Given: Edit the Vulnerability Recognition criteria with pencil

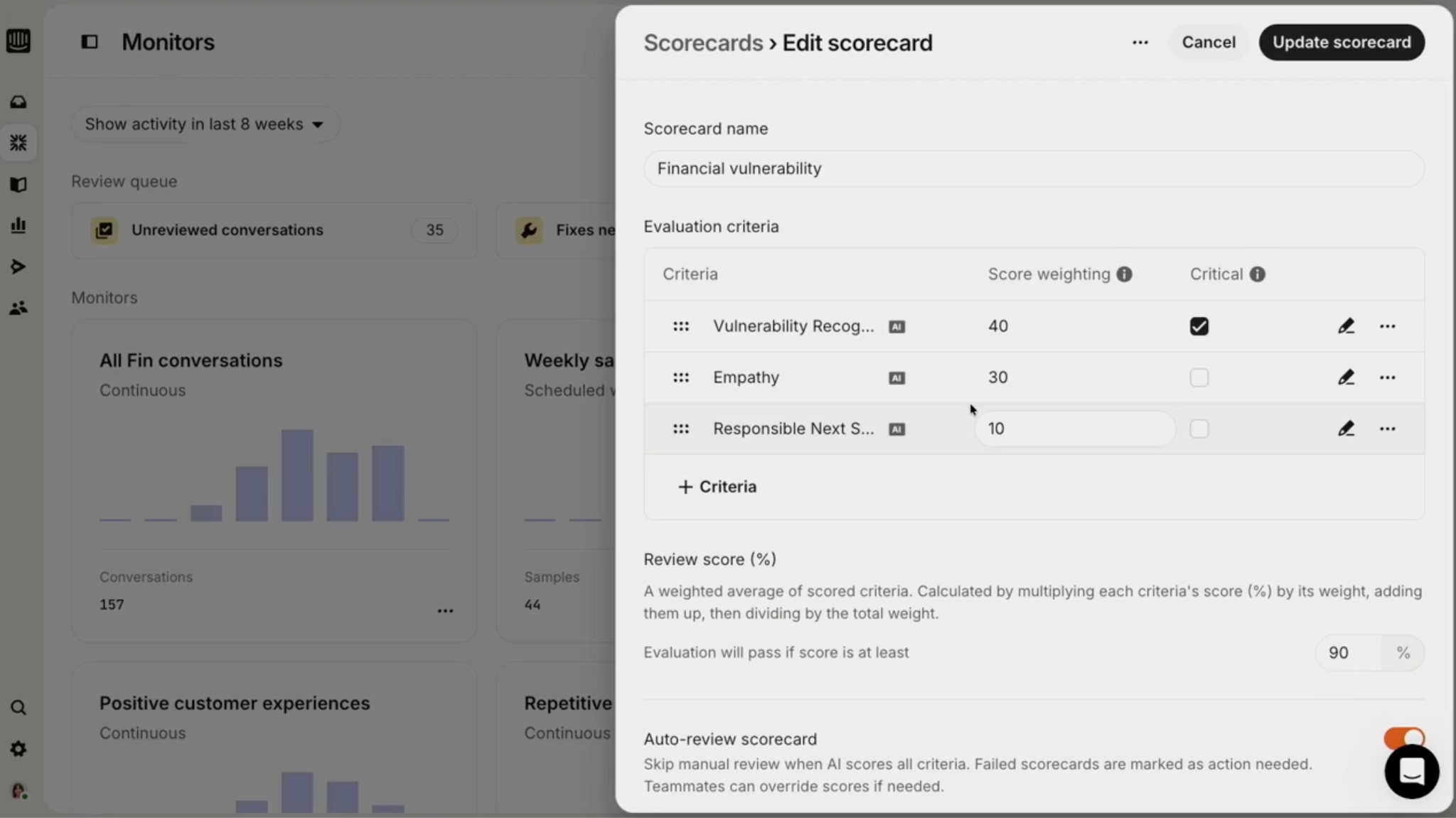Looking at the screenshot, I should click(x=1346, y=326).
